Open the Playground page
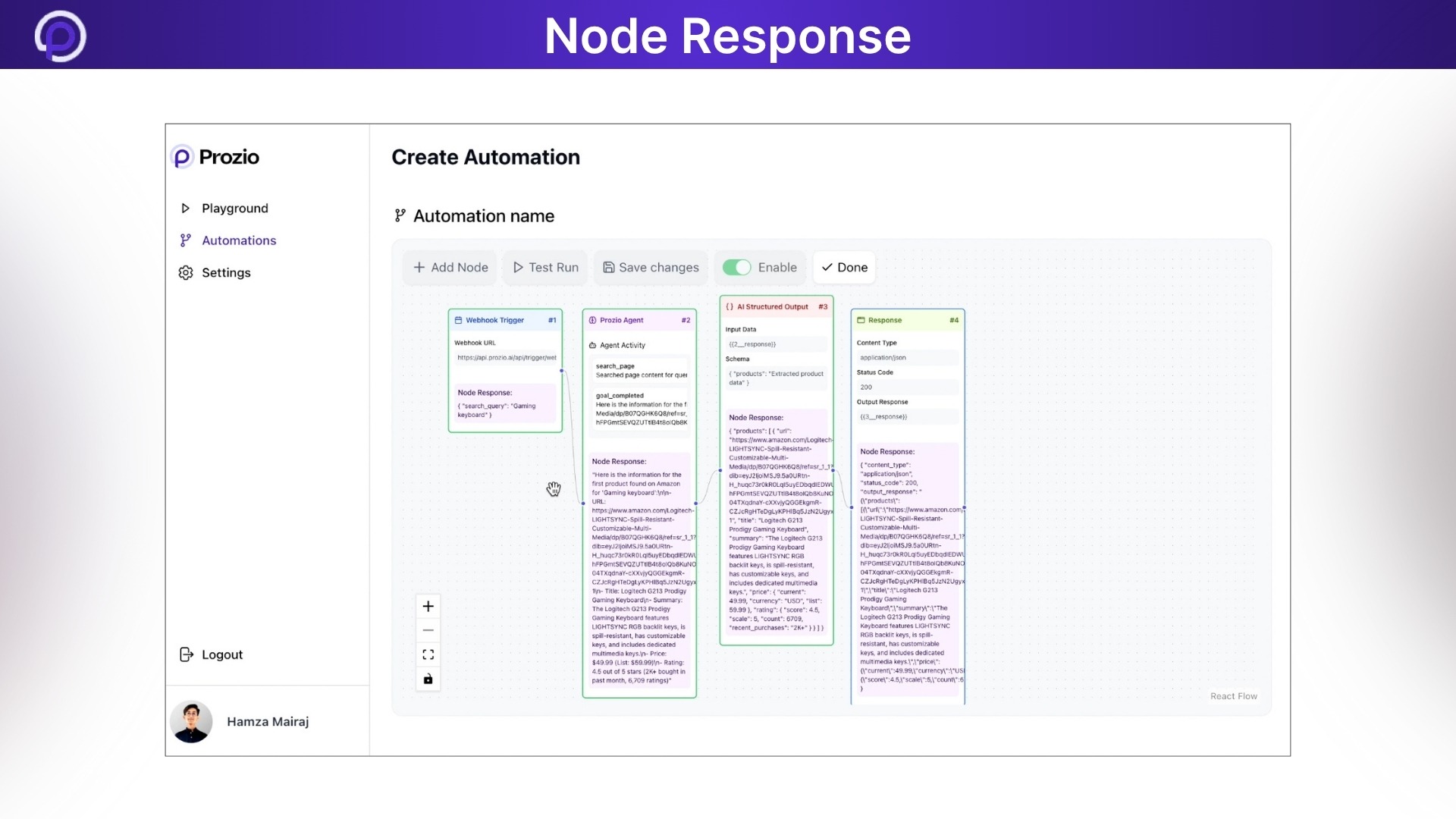1456x819 pixels. tap(234, 209)
